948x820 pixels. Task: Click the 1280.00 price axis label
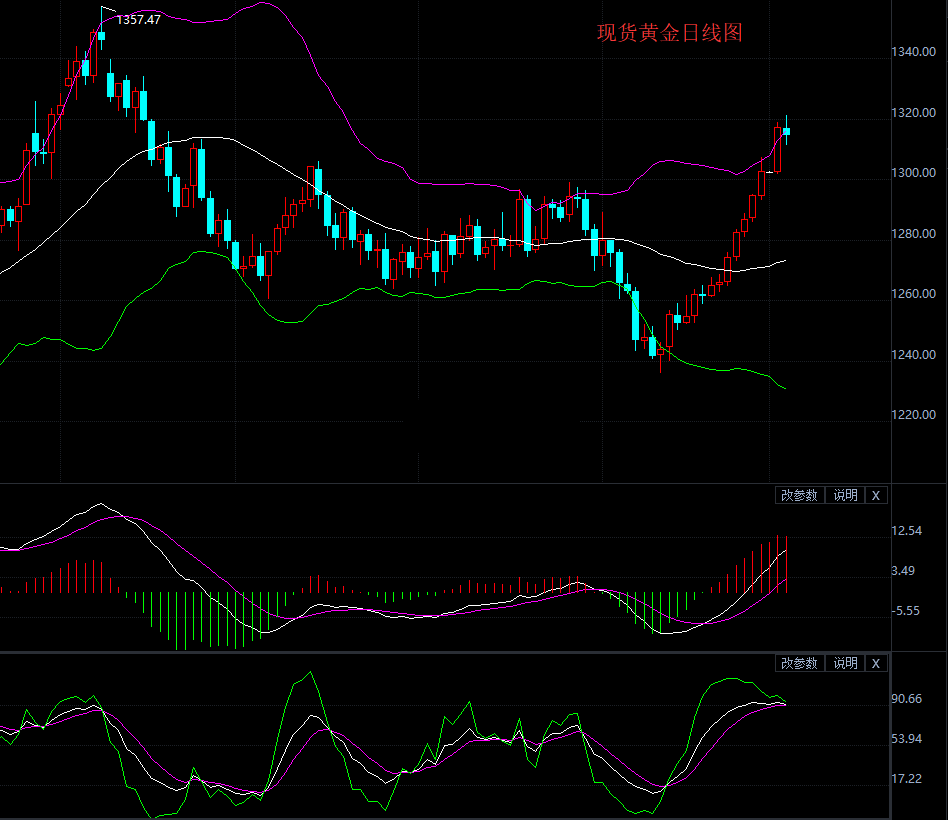913,234
